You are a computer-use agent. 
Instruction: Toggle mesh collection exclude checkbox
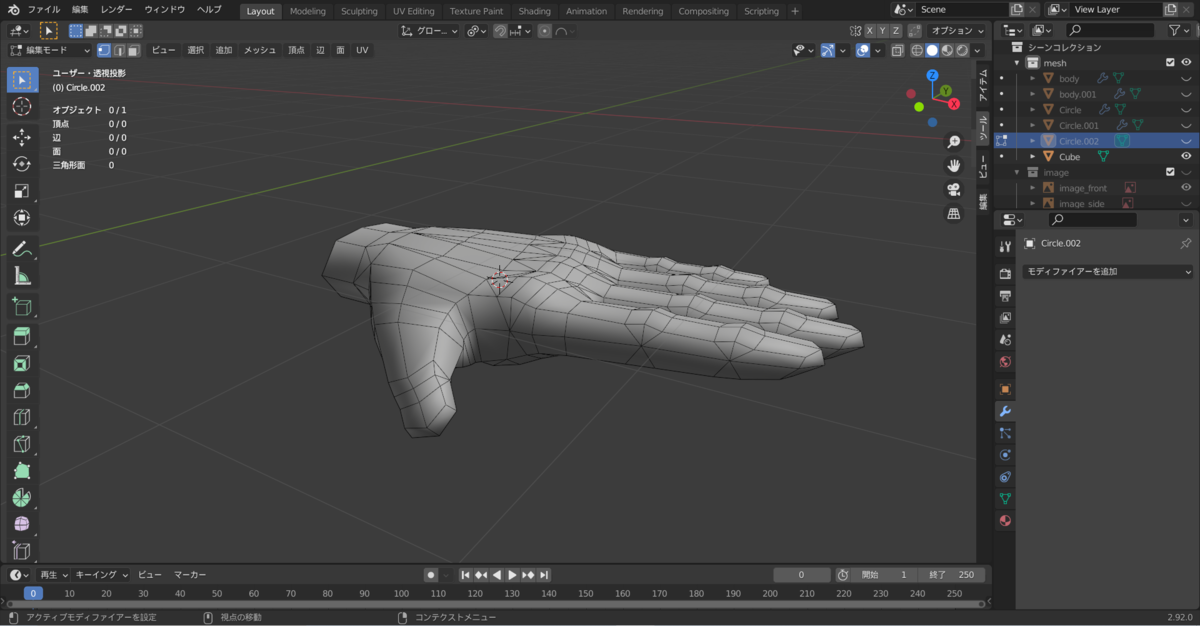point(1170,62)
